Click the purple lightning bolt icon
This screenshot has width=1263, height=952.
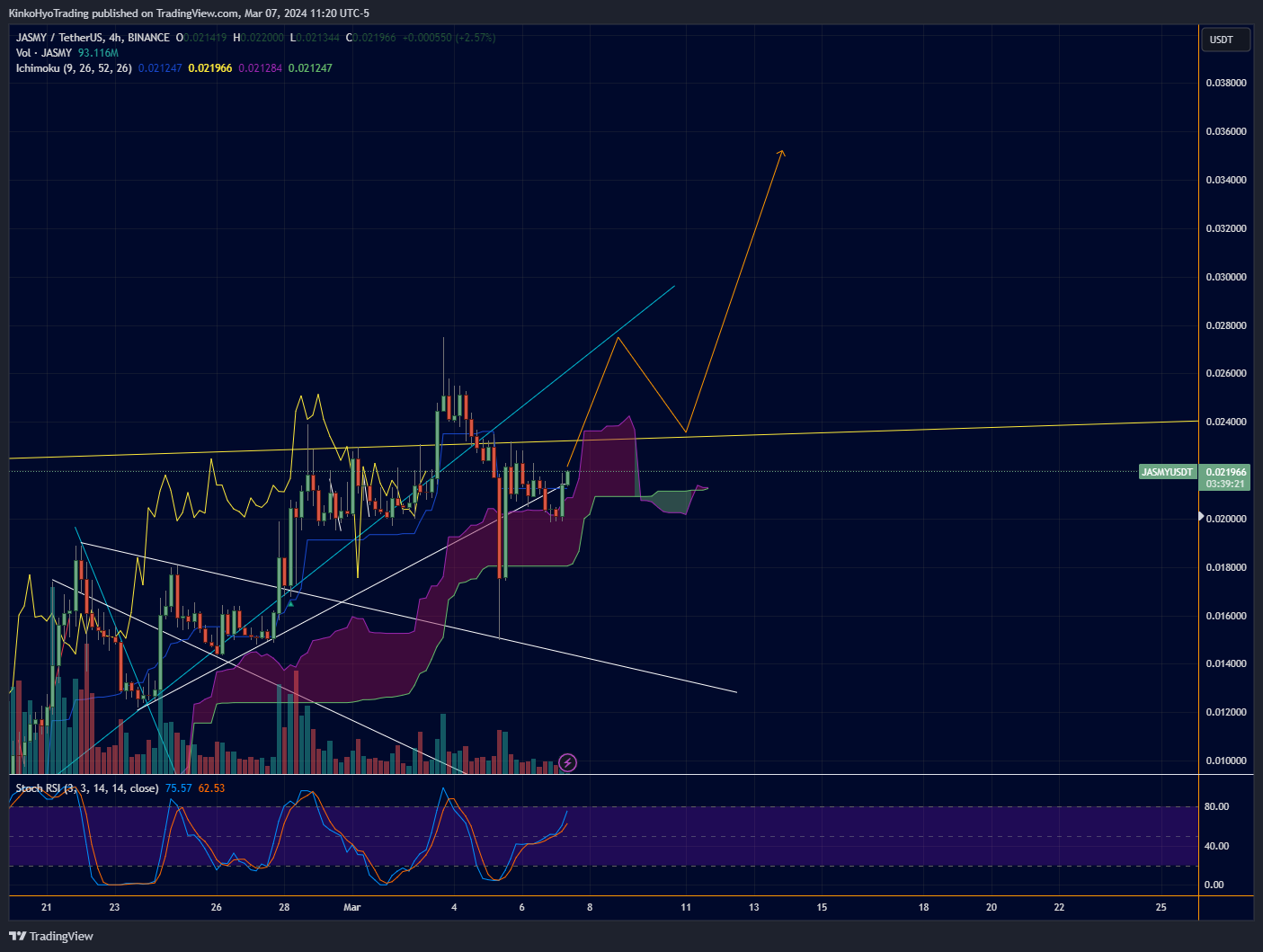[x=567, y=763]
